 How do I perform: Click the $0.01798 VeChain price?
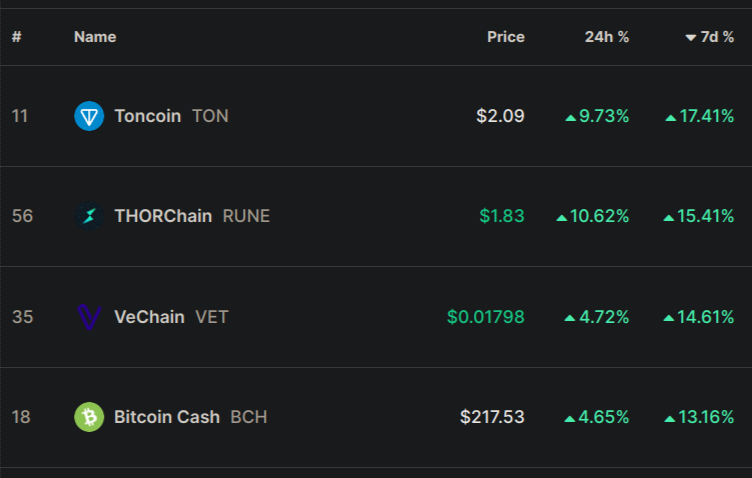pos(485,317)
